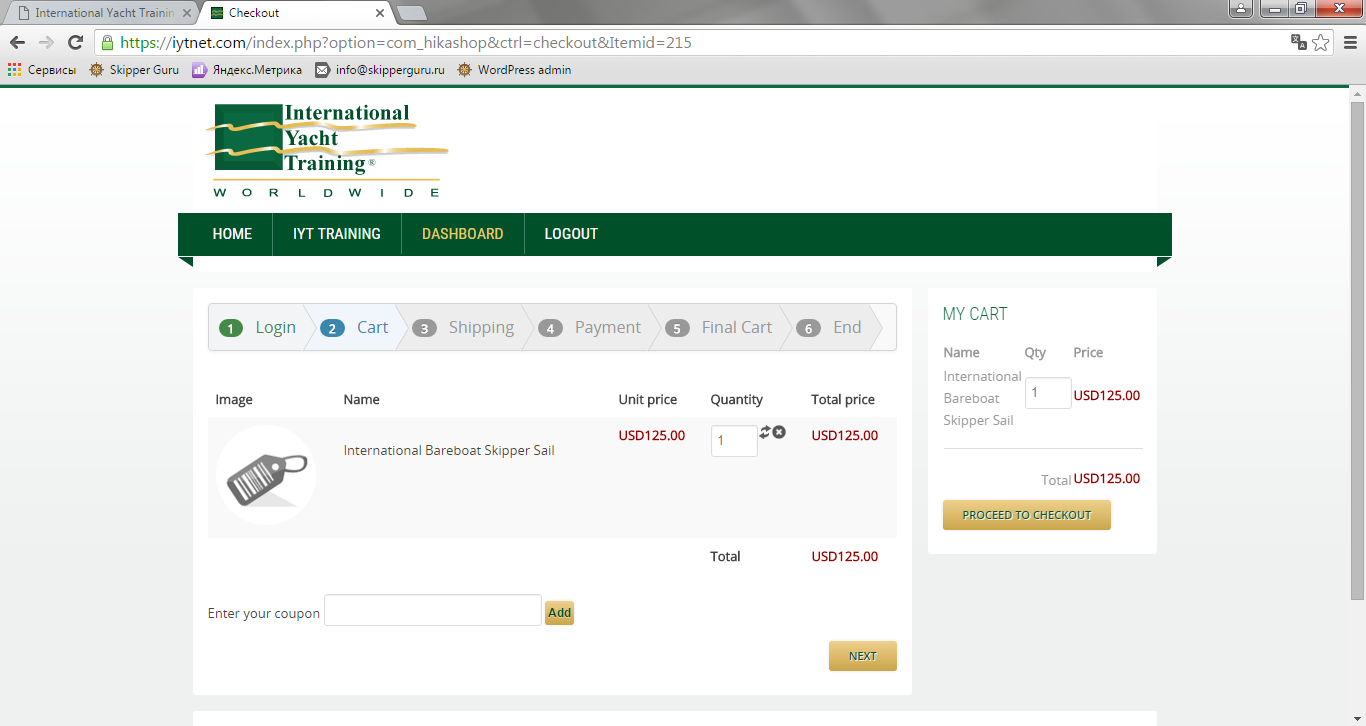Click USD125.00 under Unit price column
Screen dimensions: 1366x726
[x=652, y=435]
